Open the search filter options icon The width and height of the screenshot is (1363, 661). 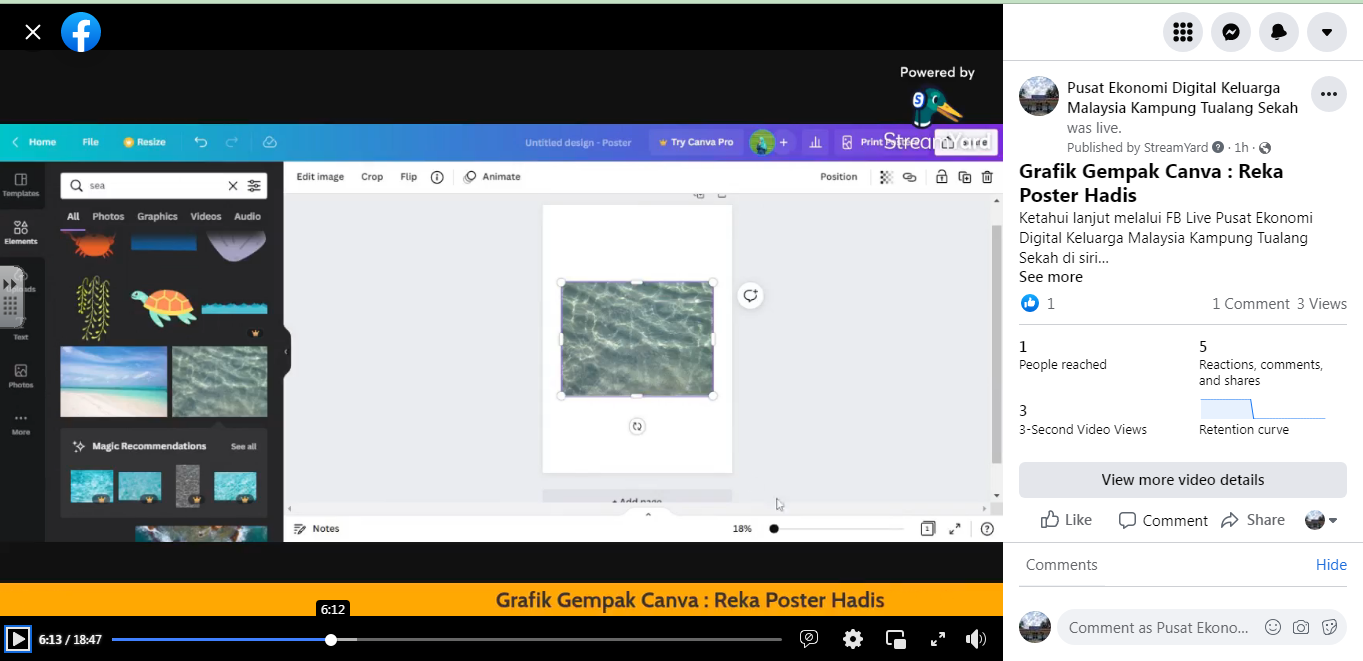click(x=254, y=185)
